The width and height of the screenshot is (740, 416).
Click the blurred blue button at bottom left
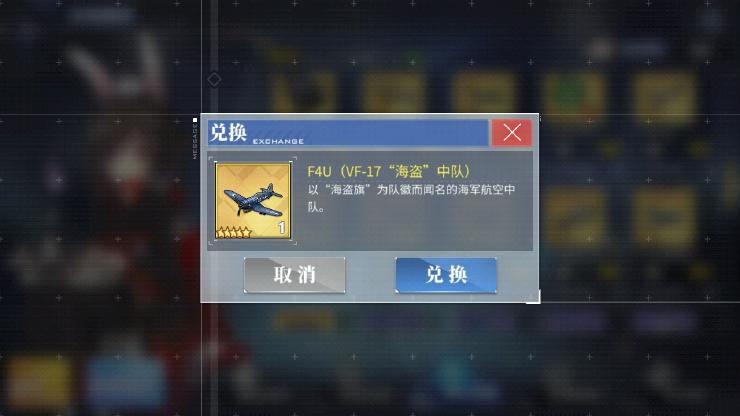tap(126, 382)
